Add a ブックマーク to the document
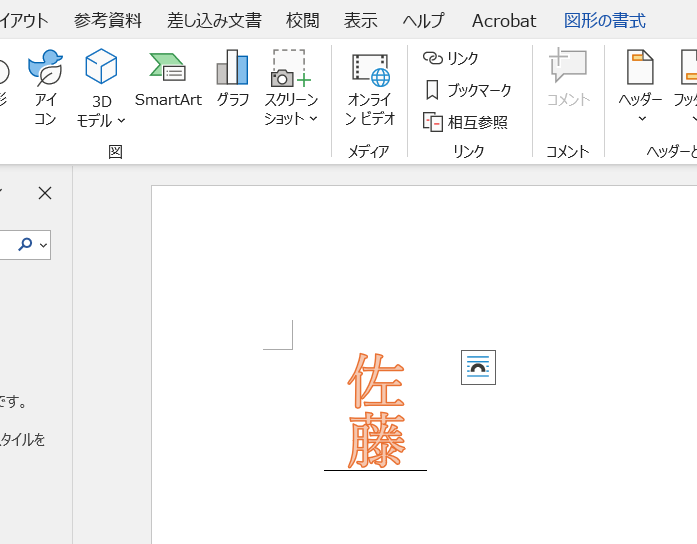697x544 pixels. pos(467,90)
